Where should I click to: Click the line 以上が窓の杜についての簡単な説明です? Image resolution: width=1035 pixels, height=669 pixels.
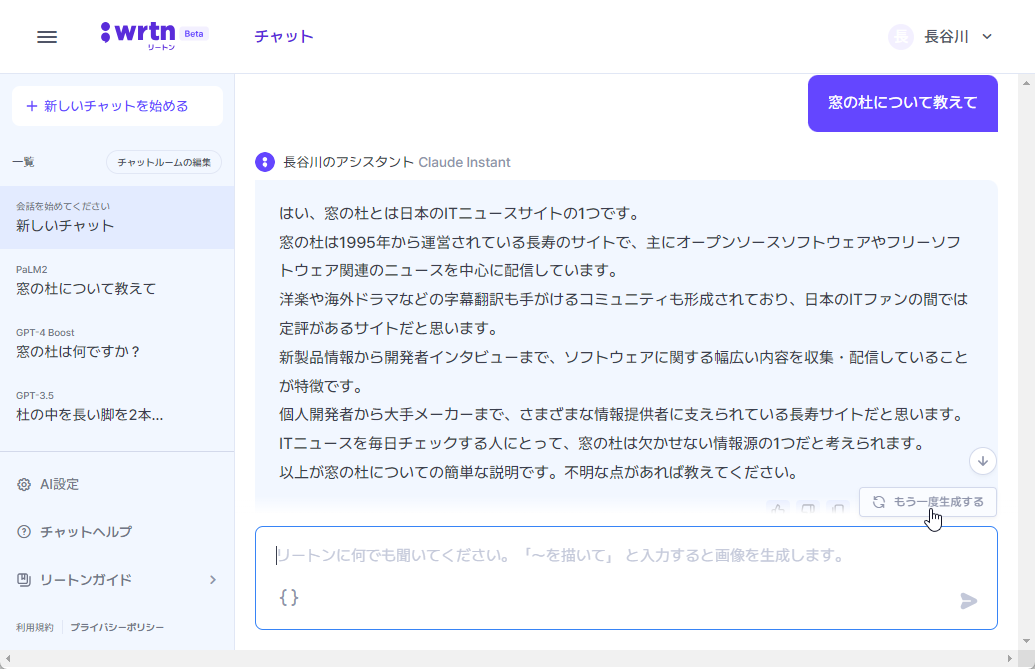[x=540, y=472]
